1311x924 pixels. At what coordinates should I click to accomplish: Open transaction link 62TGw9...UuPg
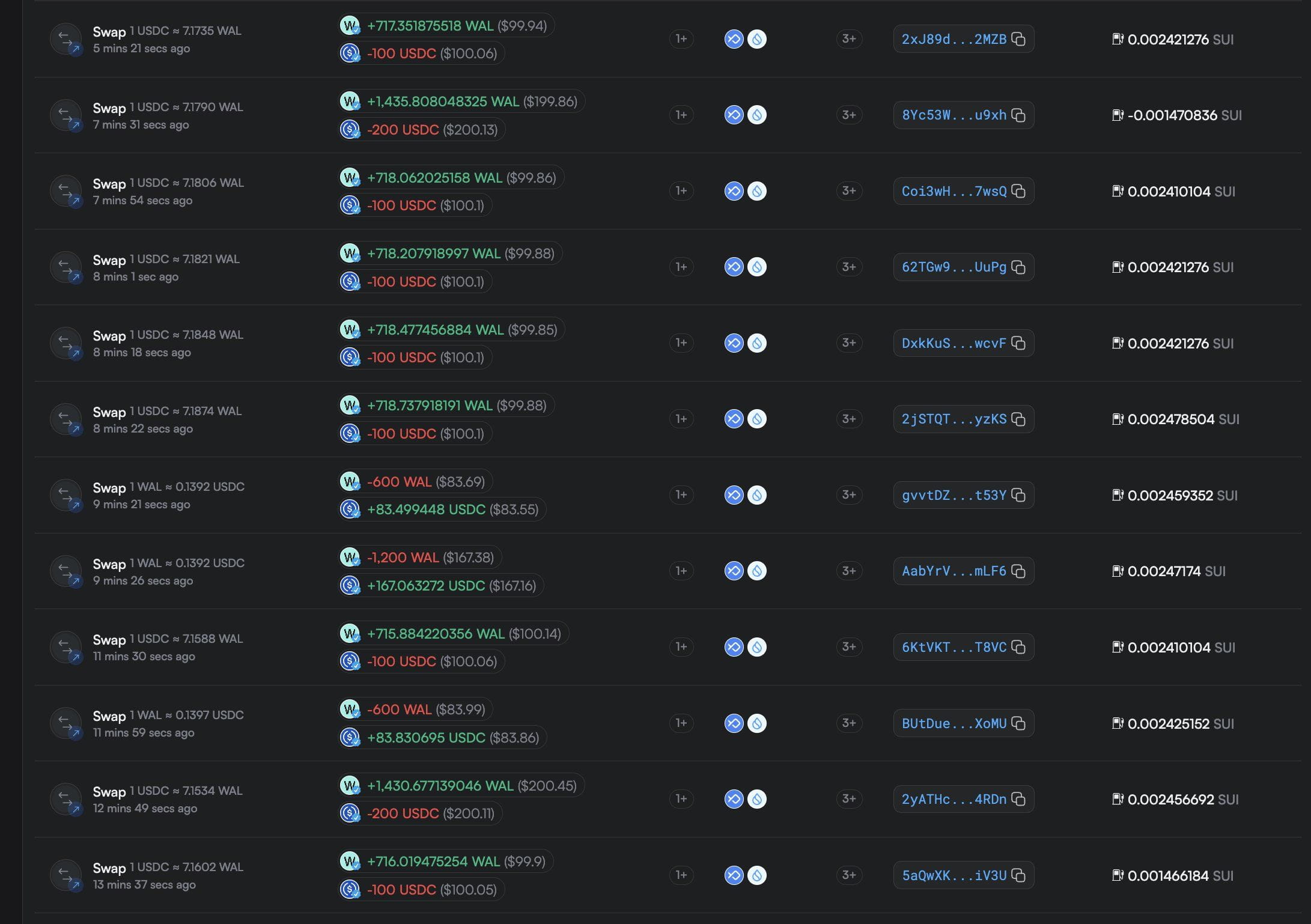[954, 267]
